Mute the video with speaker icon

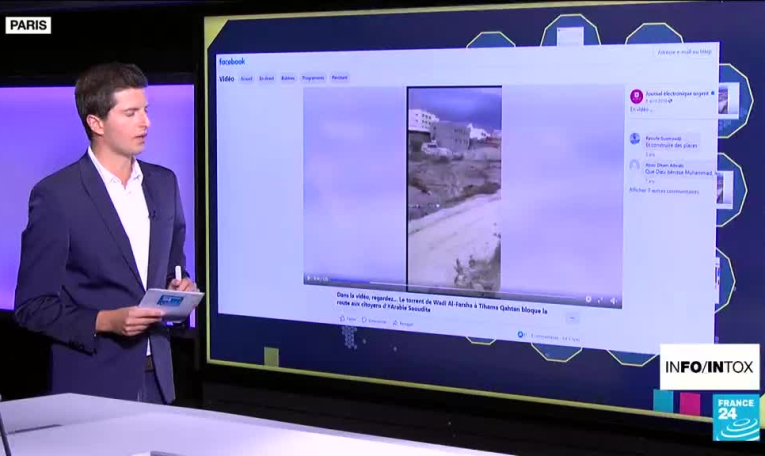(613, 301)
